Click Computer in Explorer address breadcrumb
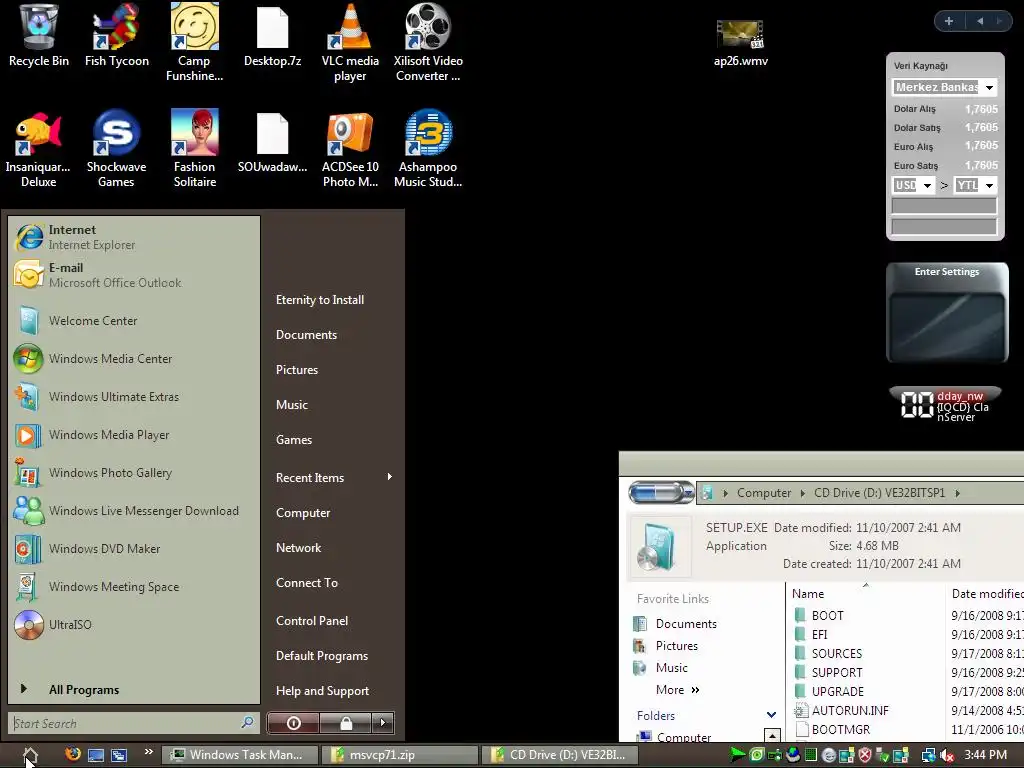This screenshot has height=768, width=1024. (x=764, y=493)
